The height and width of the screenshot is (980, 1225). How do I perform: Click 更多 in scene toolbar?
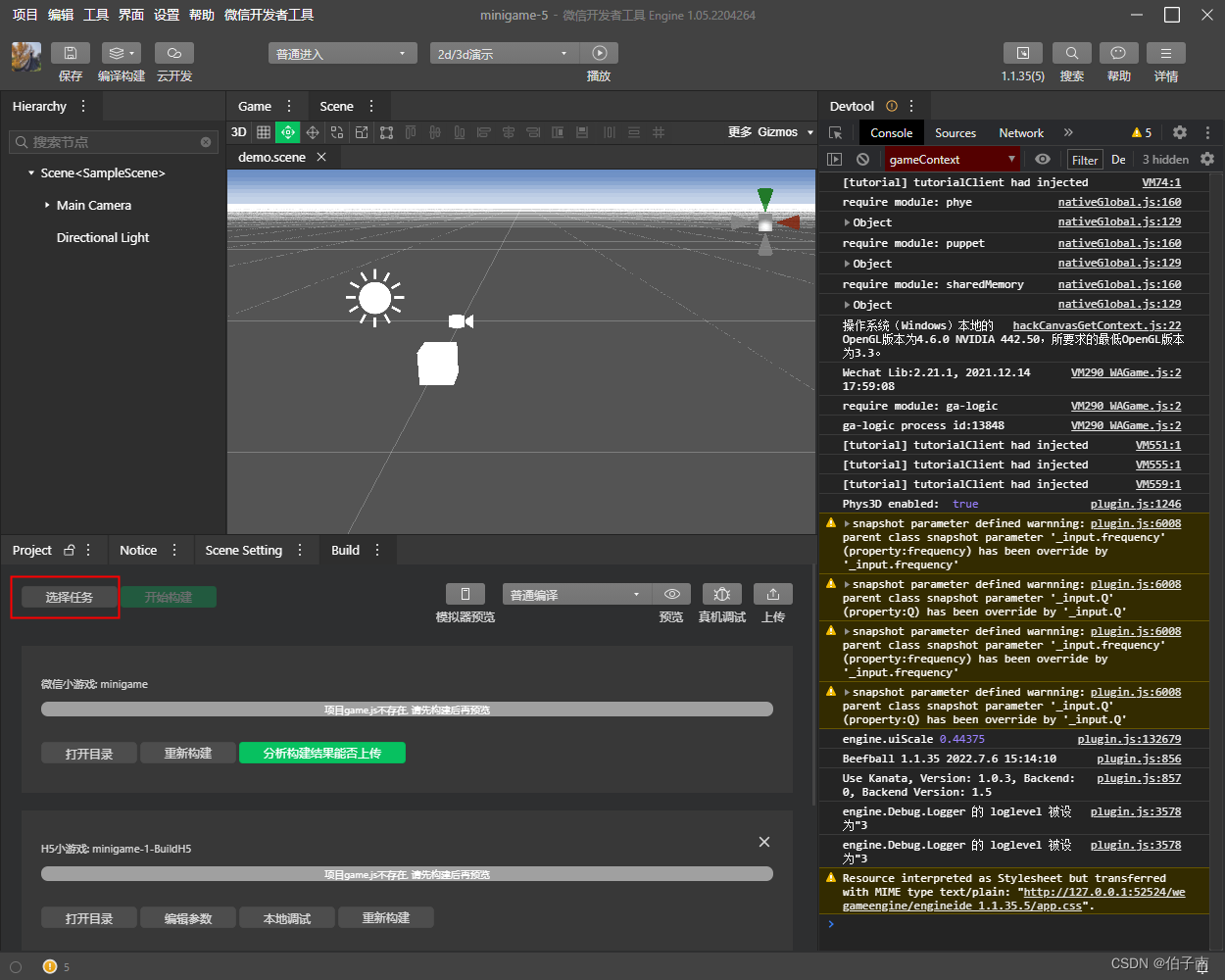click(740, 132)
